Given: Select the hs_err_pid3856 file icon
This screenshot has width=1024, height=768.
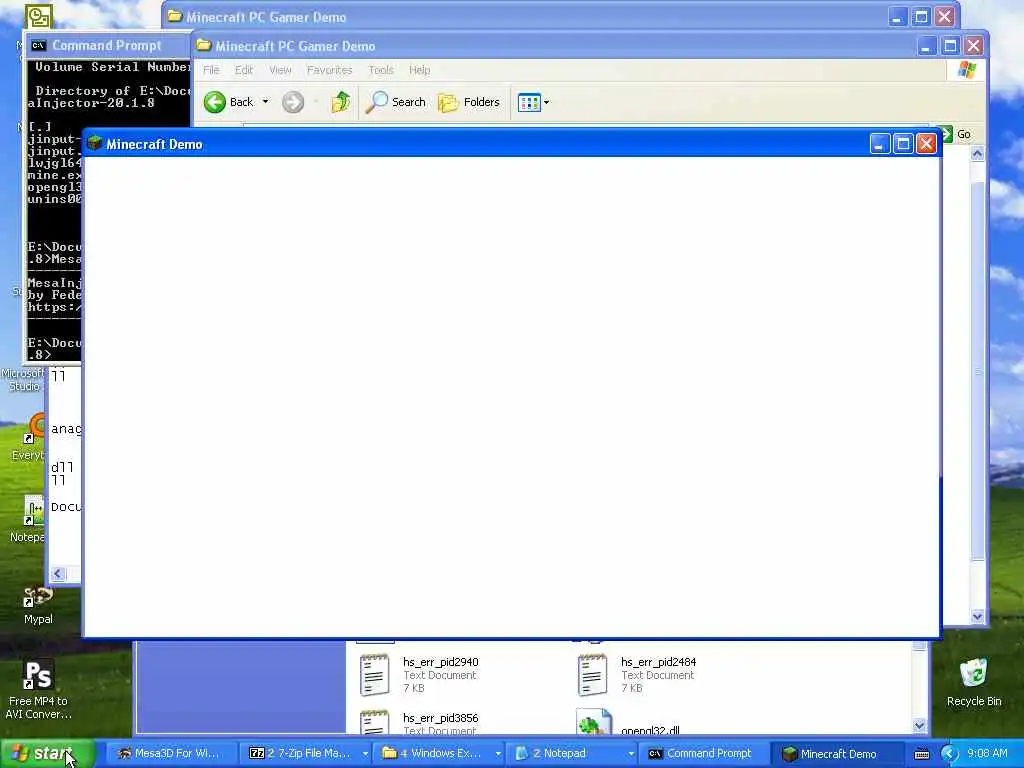Looking at the screenshot, I should [374, 722].
